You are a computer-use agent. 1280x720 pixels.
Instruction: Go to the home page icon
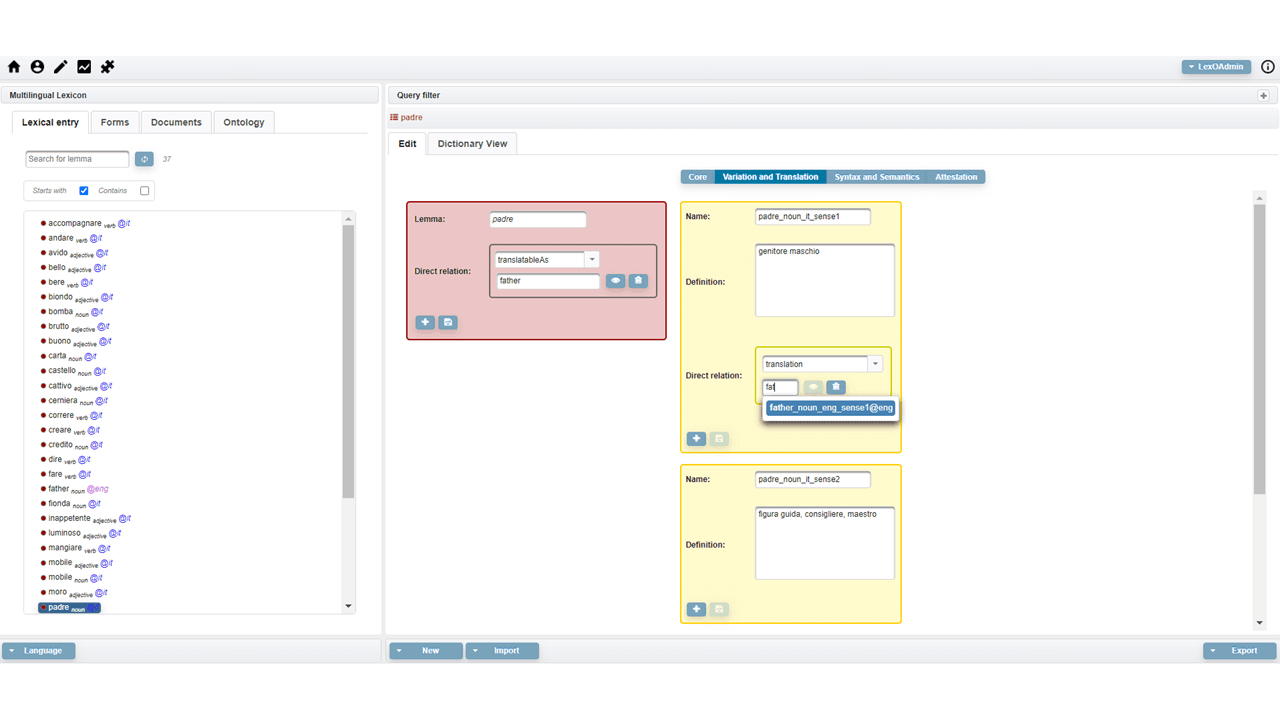[x=14, y=67]
